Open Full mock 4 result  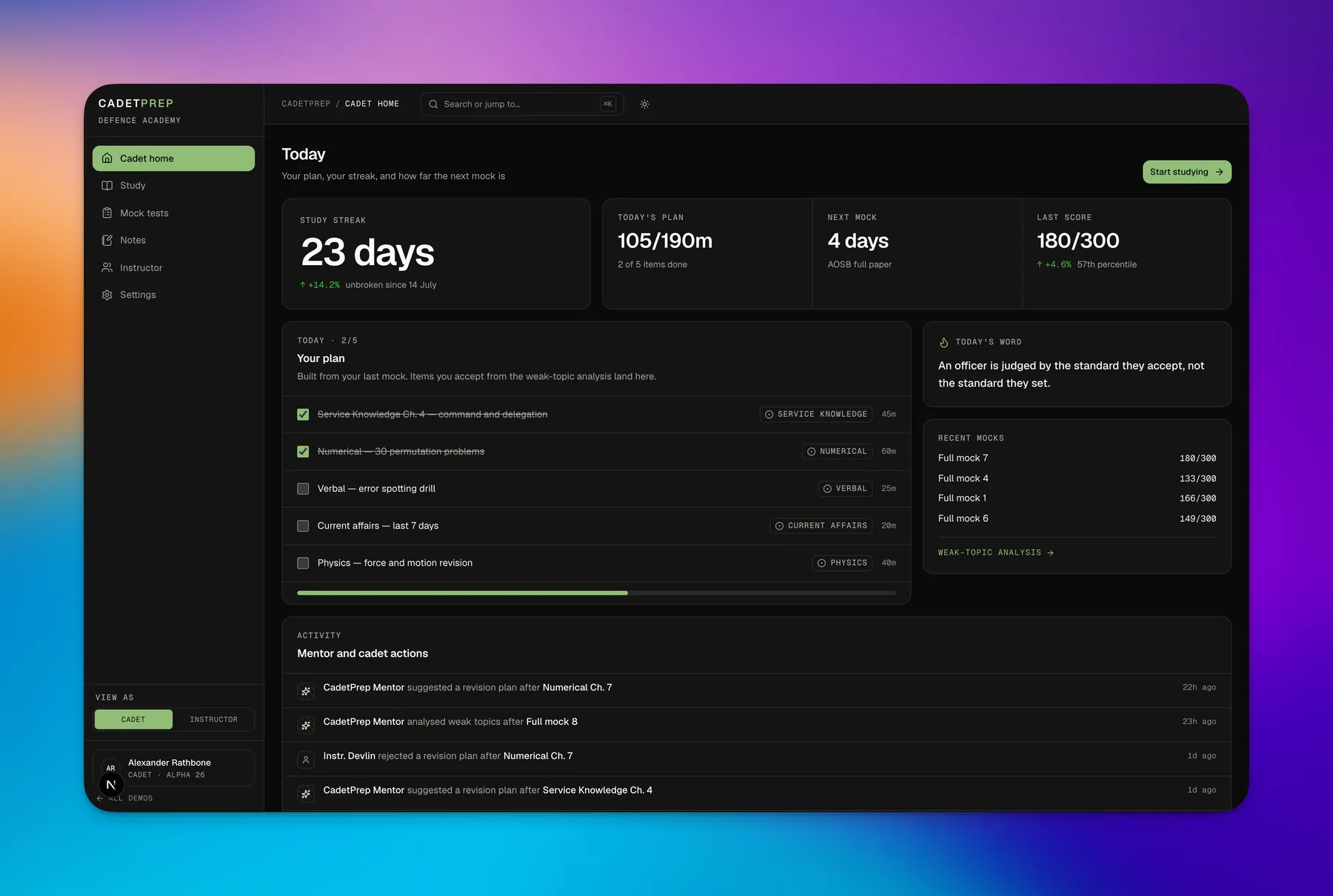[x=1077, y=478]
